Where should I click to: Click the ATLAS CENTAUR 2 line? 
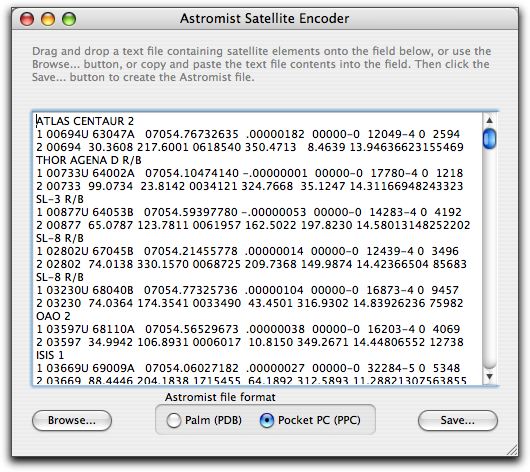point(85,121)
